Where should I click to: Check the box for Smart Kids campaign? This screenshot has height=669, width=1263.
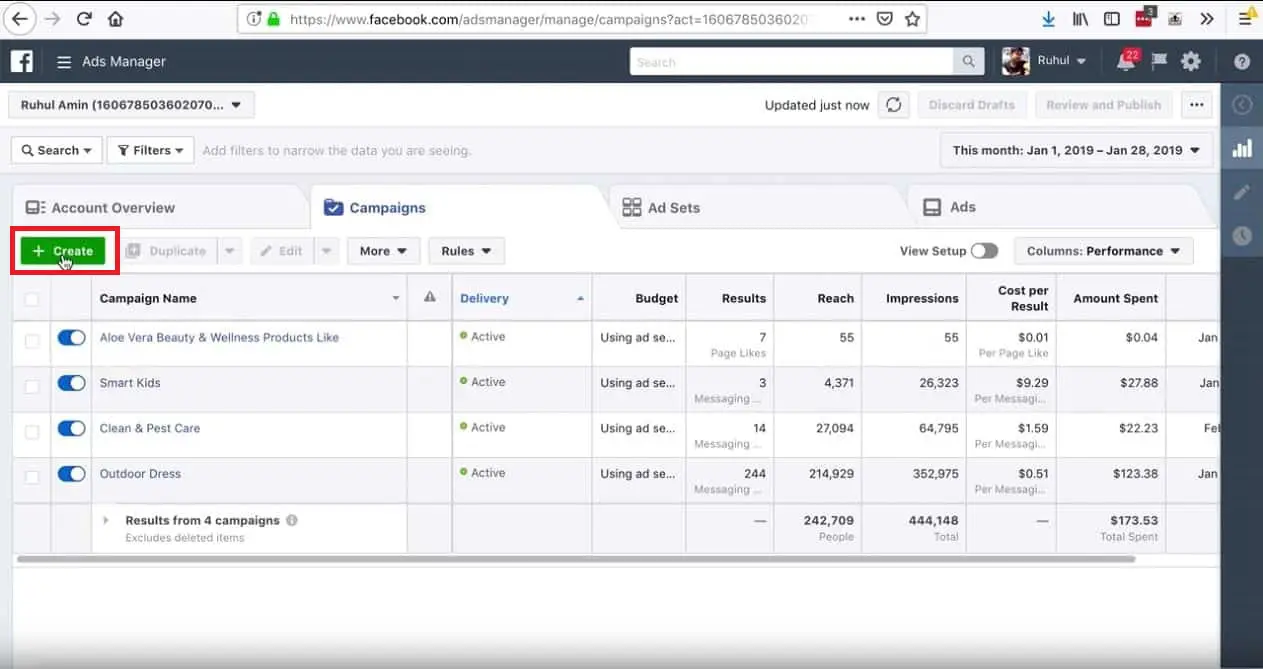[32, 386]
